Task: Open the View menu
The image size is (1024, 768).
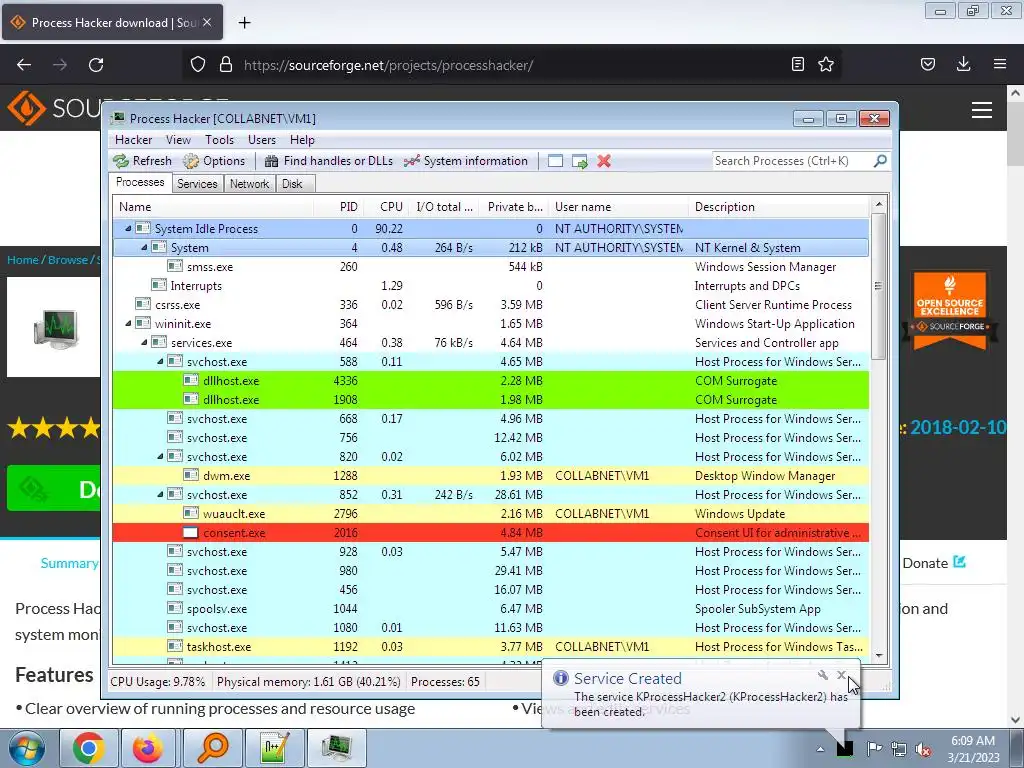Action: [178, 140]
